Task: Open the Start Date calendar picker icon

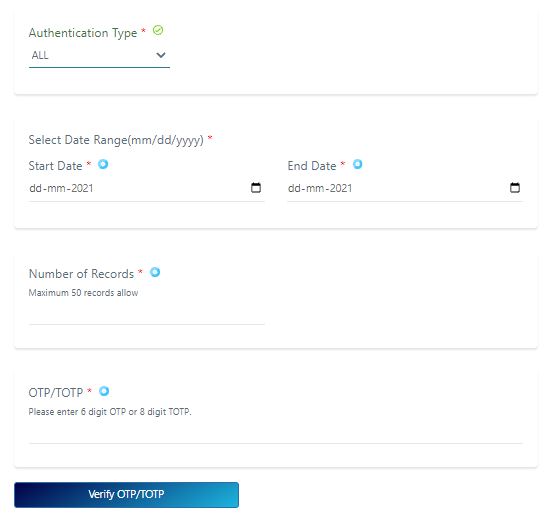Action: pyautogui.click(x=256, y=188)
